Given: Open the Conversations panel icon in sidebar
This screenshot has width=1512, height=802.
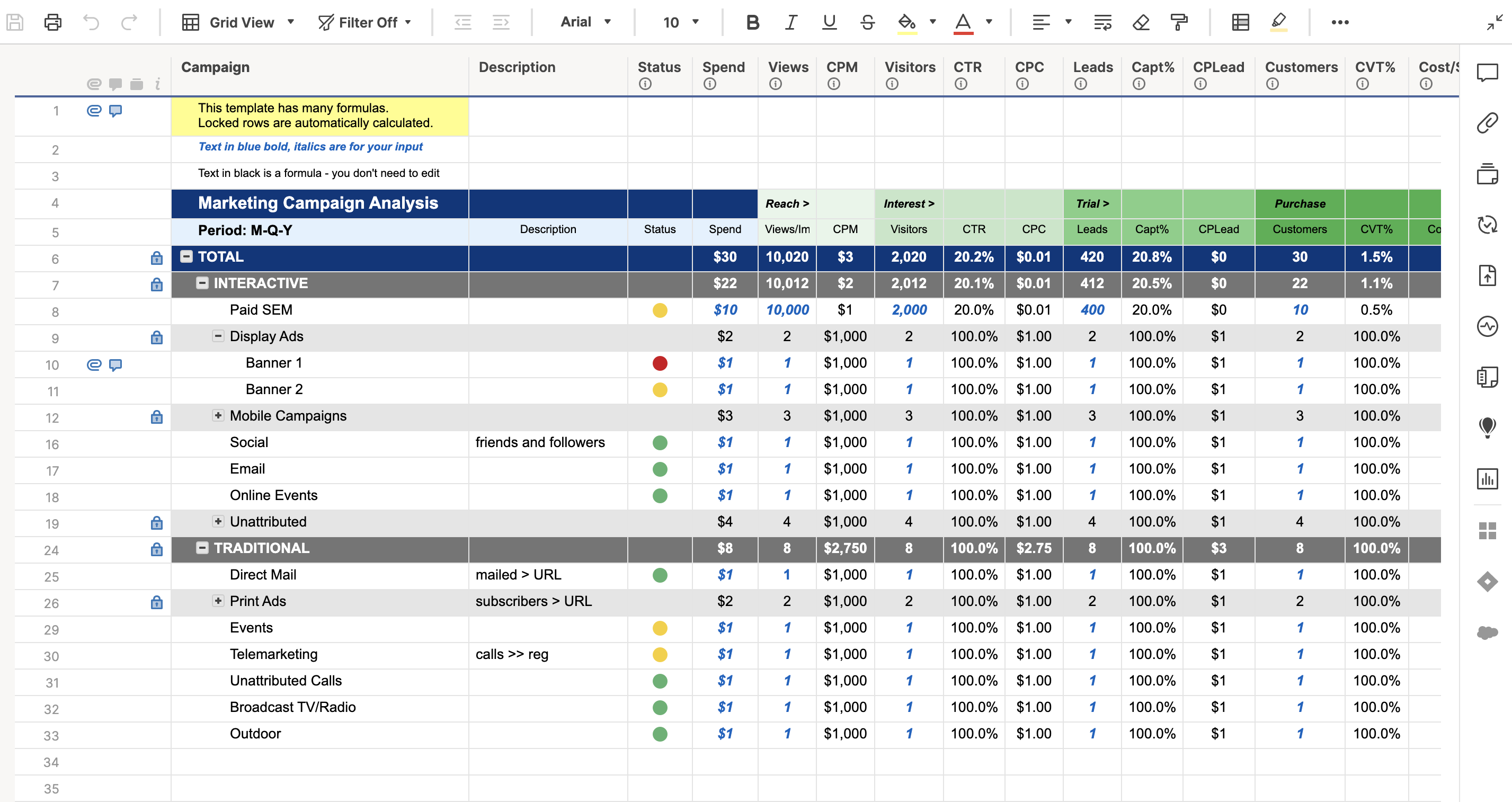Looking at the screenshot, I should point(1487,73).
